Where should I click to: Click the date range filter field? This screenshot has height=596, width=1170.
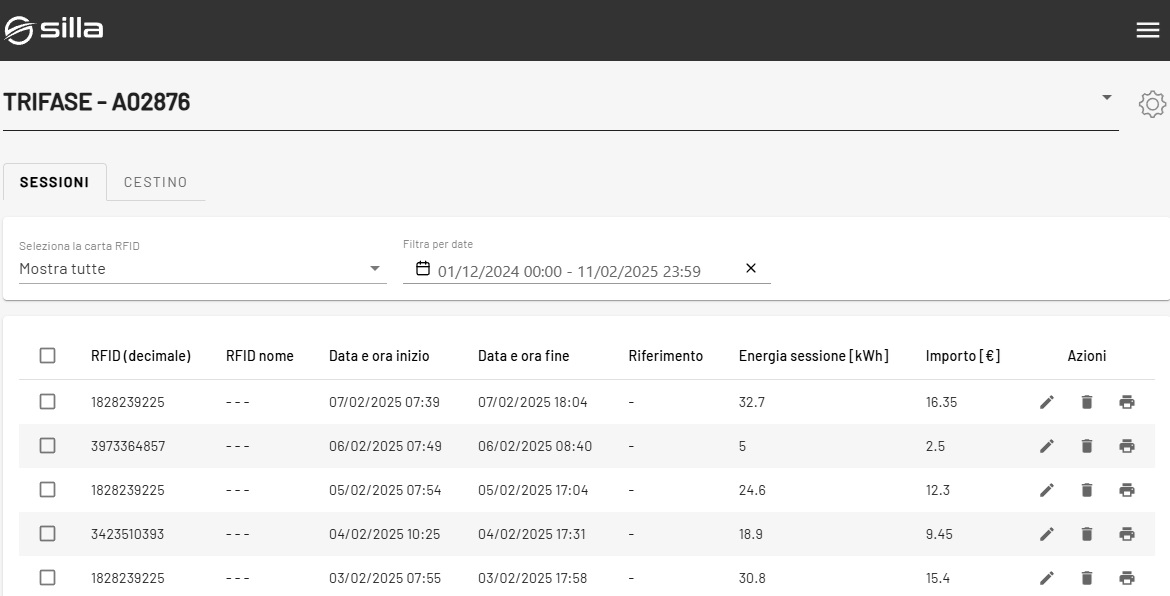pyautogui.click(x=586, y=270)
